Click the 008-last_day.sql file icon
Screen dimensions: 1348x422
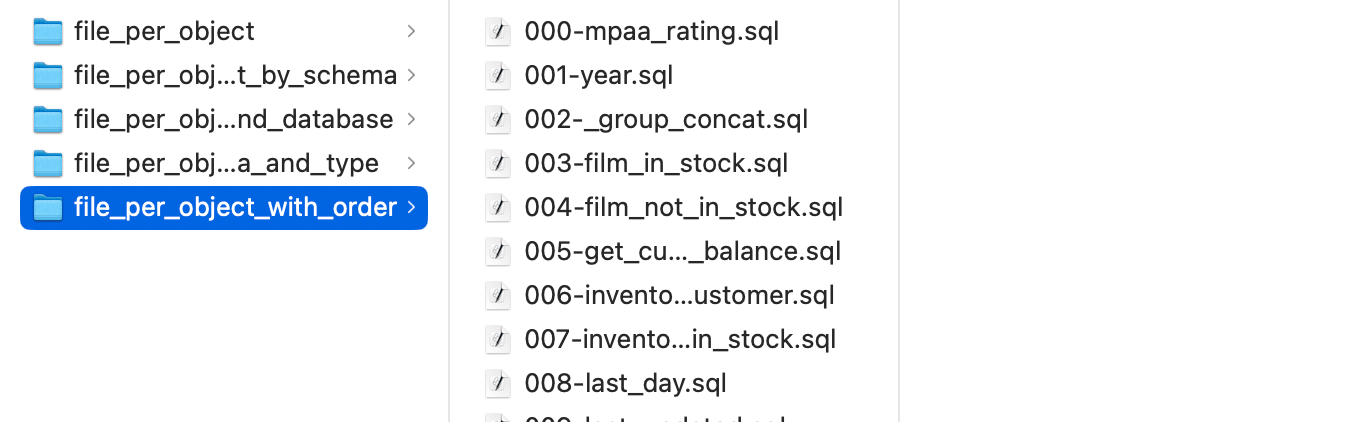(x=498, y=384)
